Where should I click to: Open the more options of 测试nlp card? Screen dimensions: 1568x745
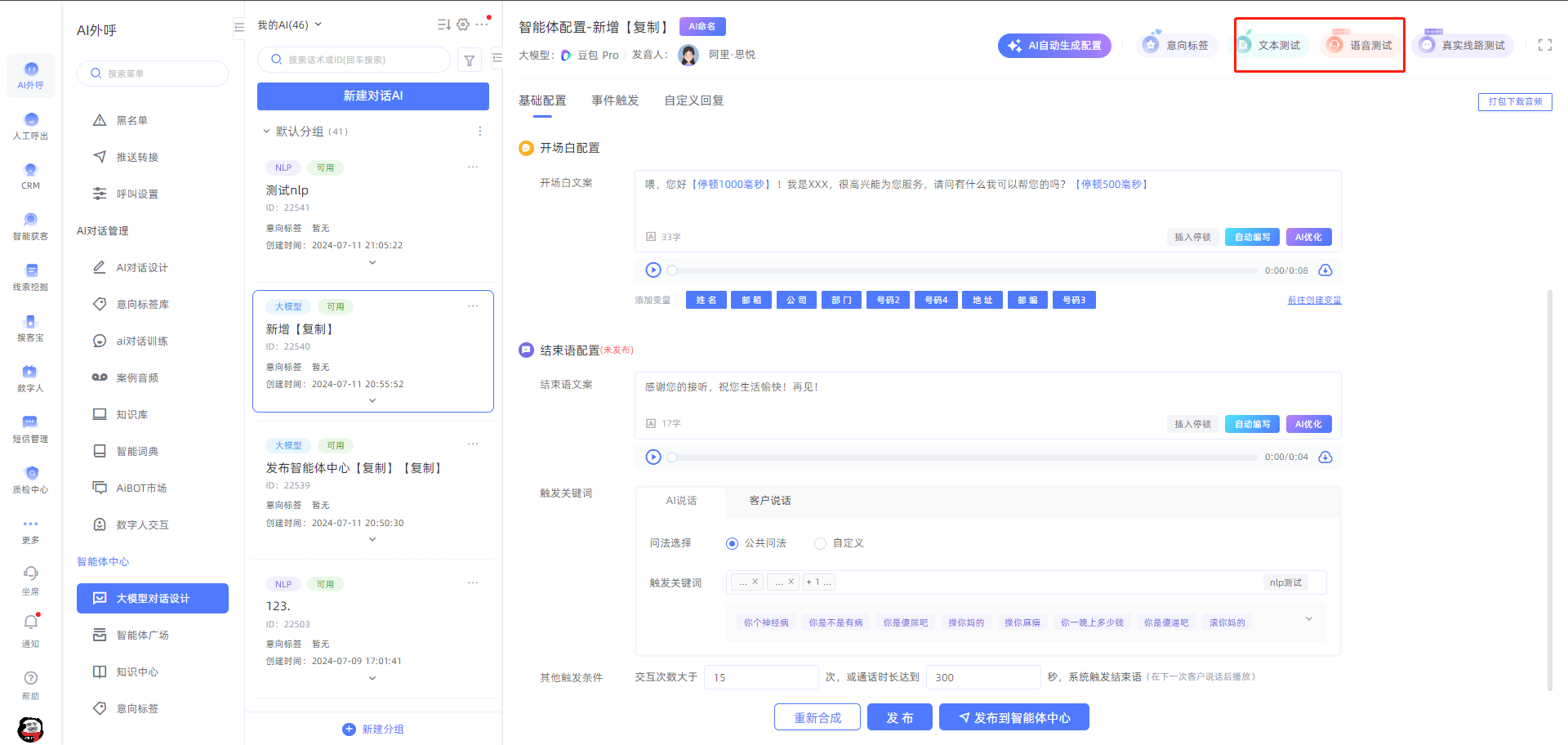tap(473, 167)
